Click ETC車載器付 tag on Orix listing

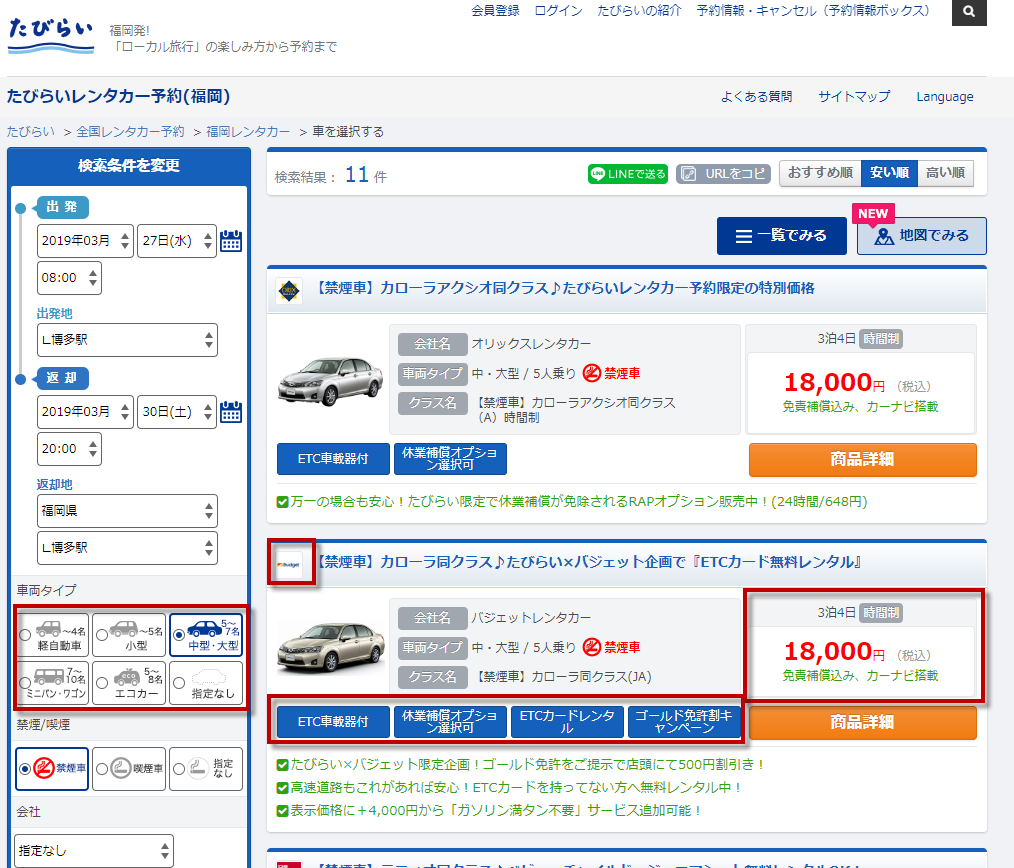click(x=333, y=459)
